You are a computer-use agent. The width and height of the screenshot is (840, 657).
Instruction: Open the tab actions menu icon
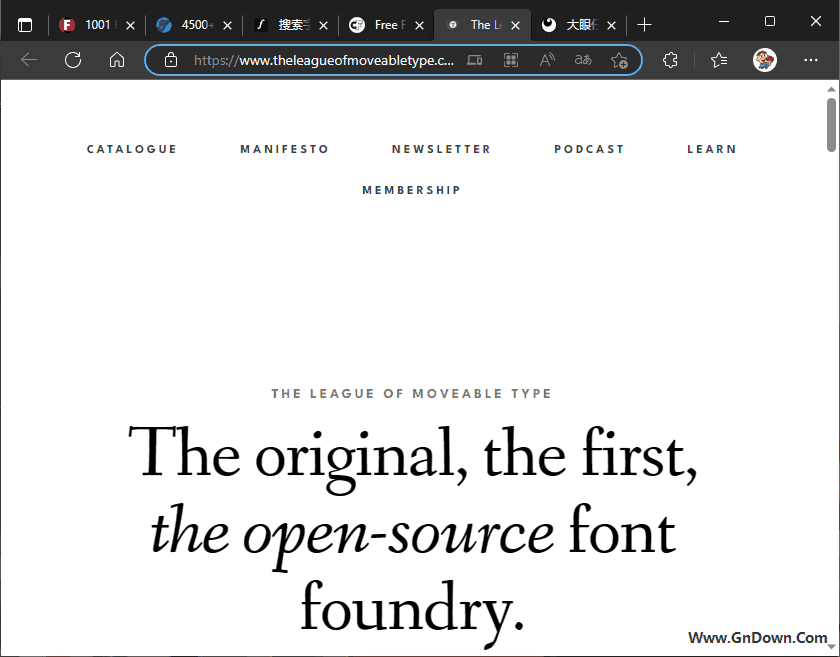coord(25,25)
